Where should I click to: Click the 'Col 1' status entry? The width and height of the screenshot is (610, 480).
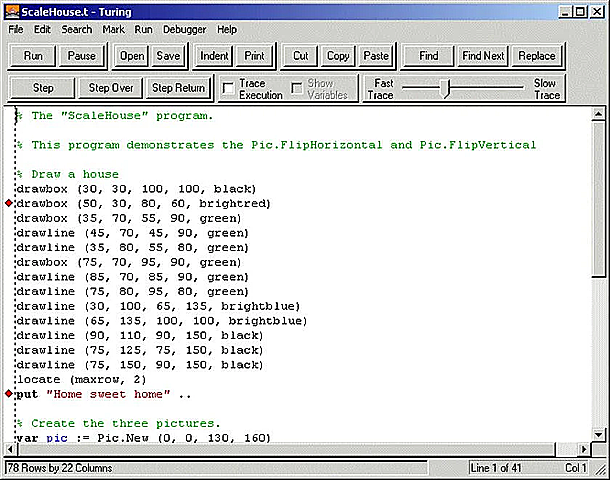[575, 468]
